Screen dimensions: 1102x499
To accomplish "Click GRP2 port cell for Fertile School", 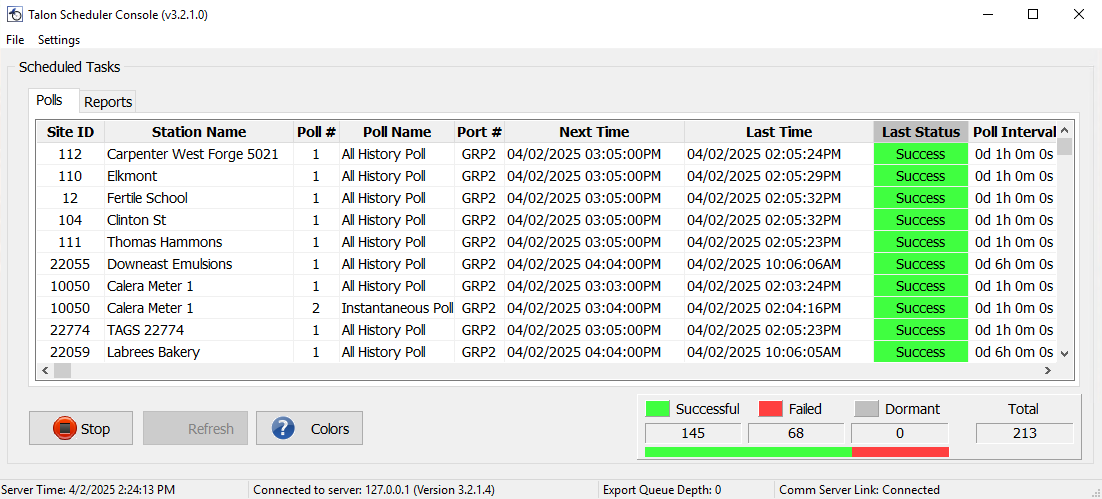I will [x=479, y=198].
